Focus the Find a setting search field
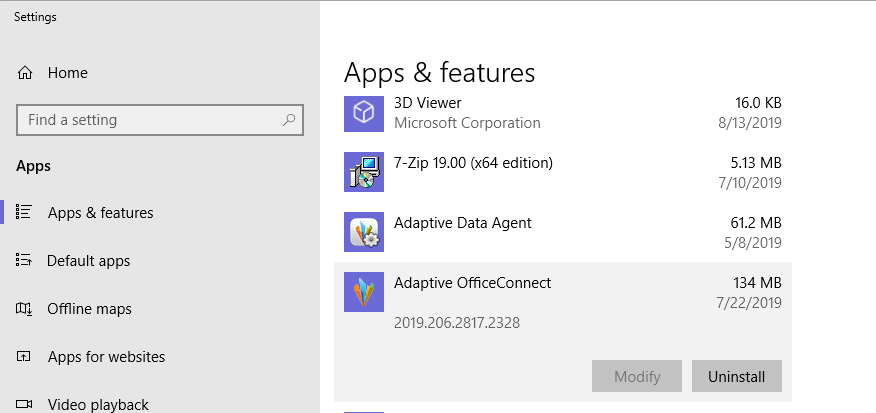 point(160,120)
